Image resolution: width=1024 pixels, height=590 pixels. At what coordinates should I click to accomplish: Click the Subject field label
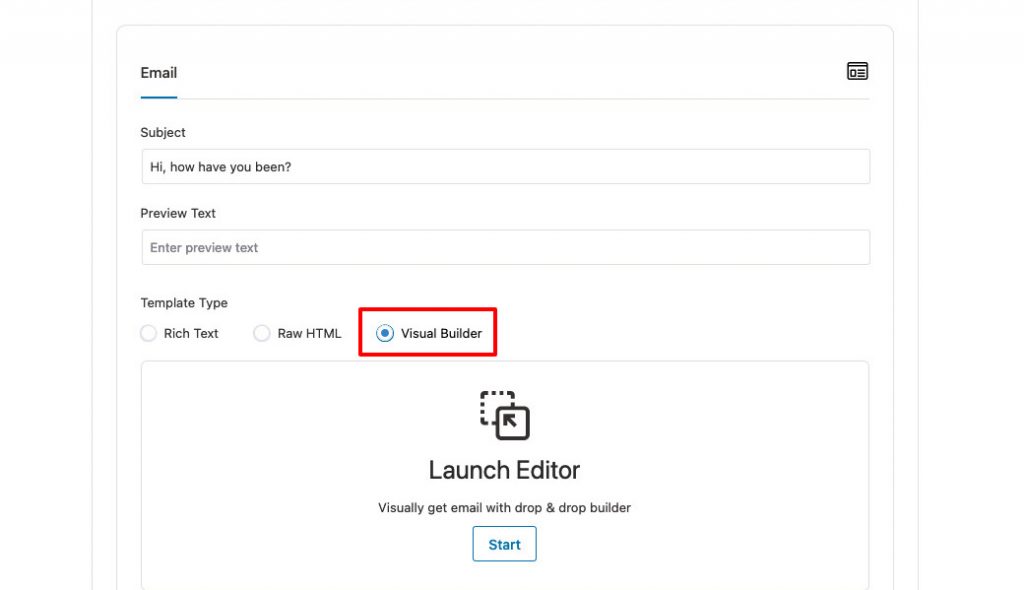click(163, 133)
